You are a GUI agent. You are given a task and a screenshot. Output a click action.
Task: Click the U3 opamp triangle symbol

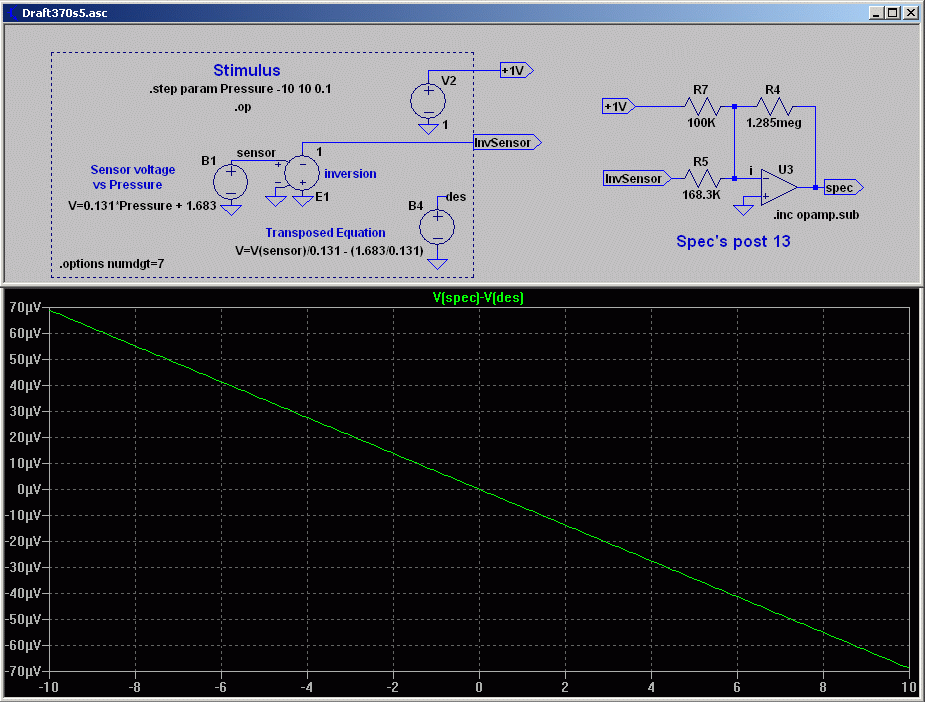point(779,187)
